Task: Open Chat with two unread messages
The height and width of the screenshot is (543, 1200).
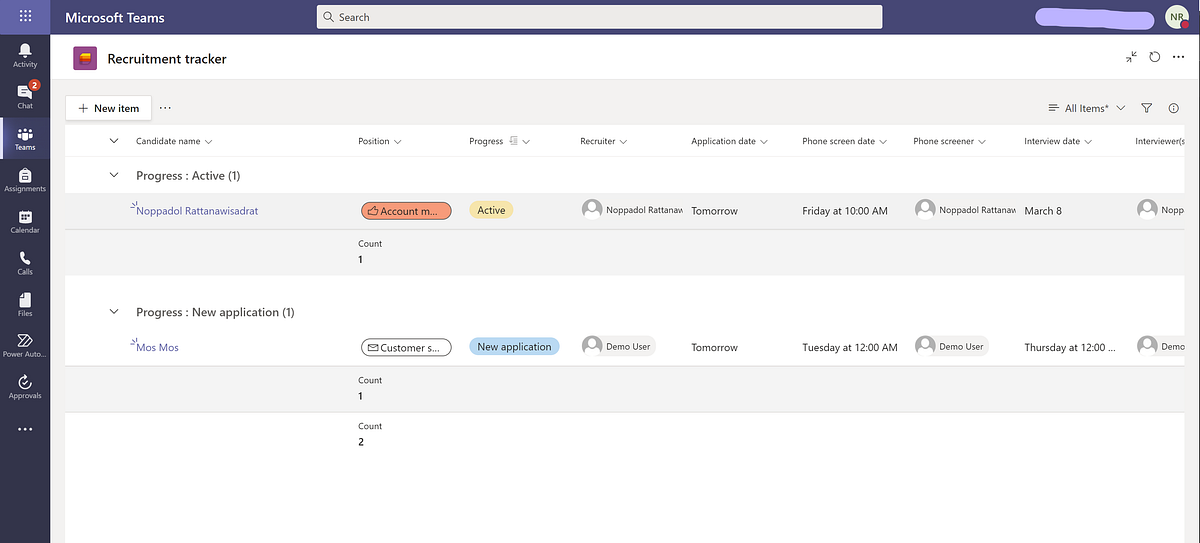Action: [x=25, y=96]
